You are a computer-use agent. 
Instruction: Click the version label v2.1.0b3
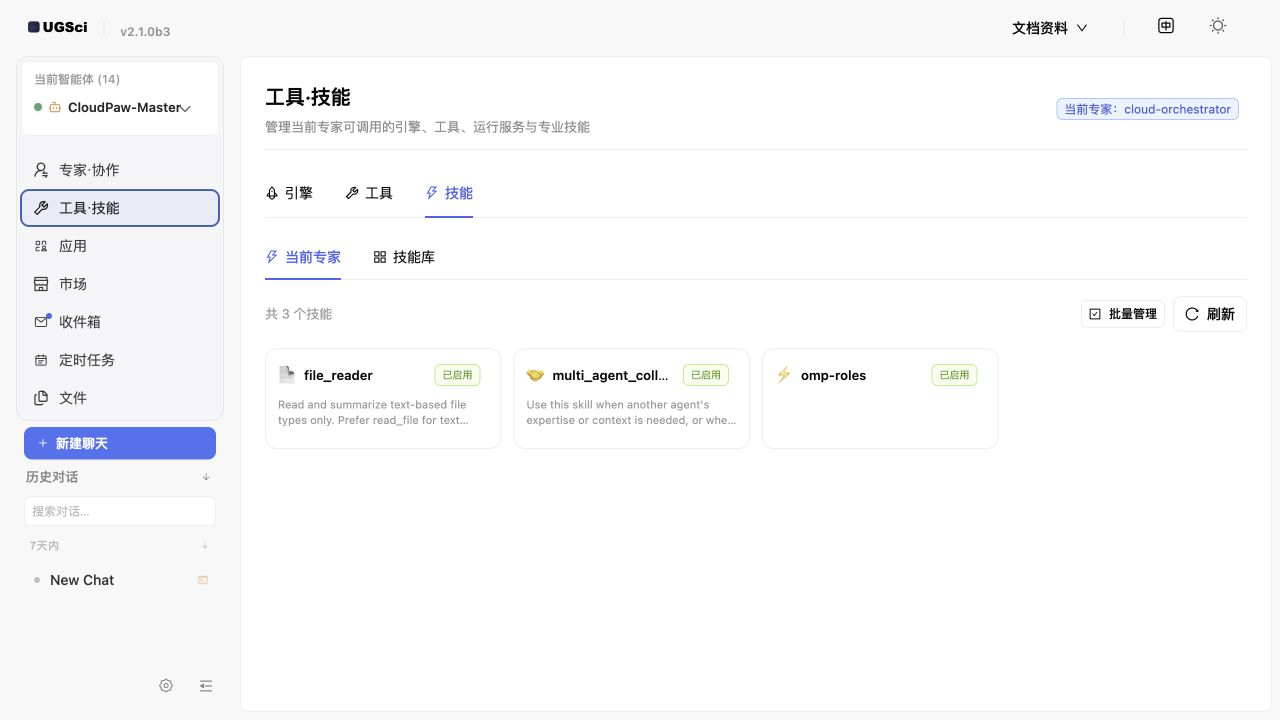click(x=145, y=31)
